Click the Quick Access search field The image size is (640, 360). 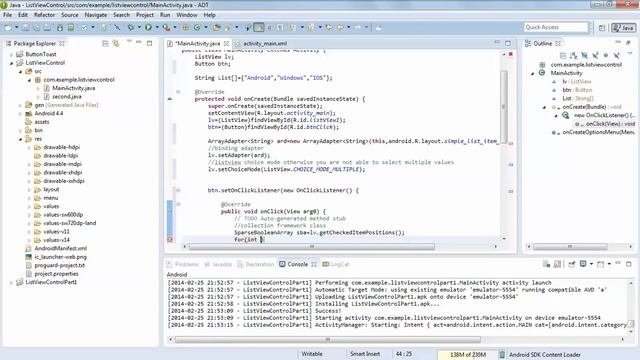556,27
